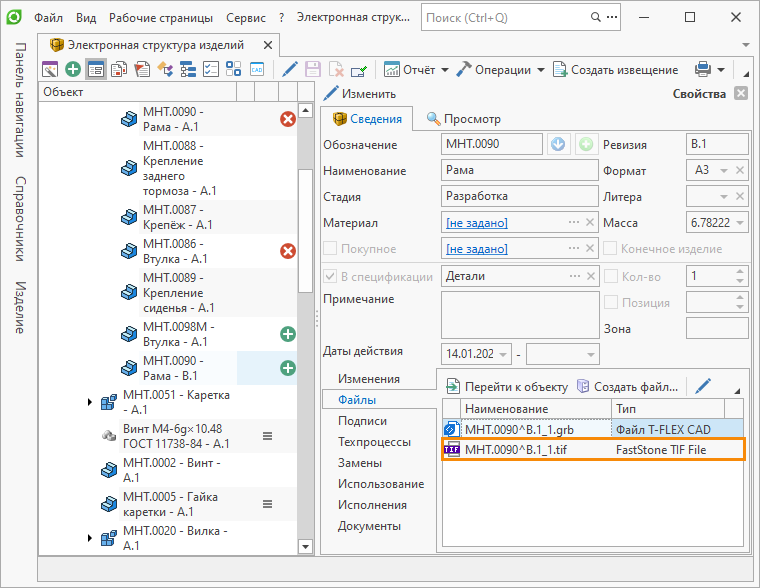Click Создать извещение button
The height and width of the screenshot is (588, 760).
[615, 70]
